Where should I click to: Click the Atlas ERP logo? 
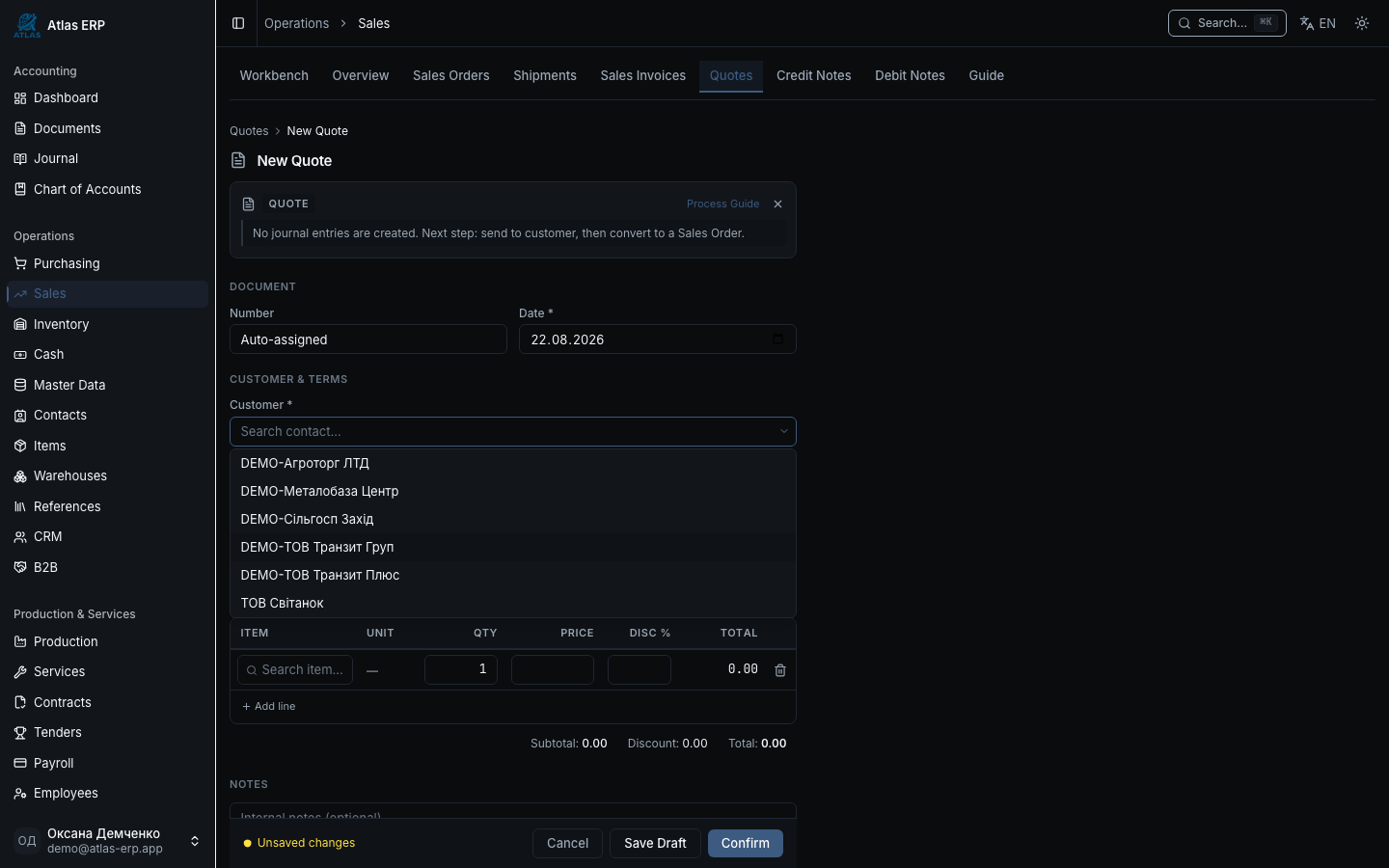tap(27, 25)
